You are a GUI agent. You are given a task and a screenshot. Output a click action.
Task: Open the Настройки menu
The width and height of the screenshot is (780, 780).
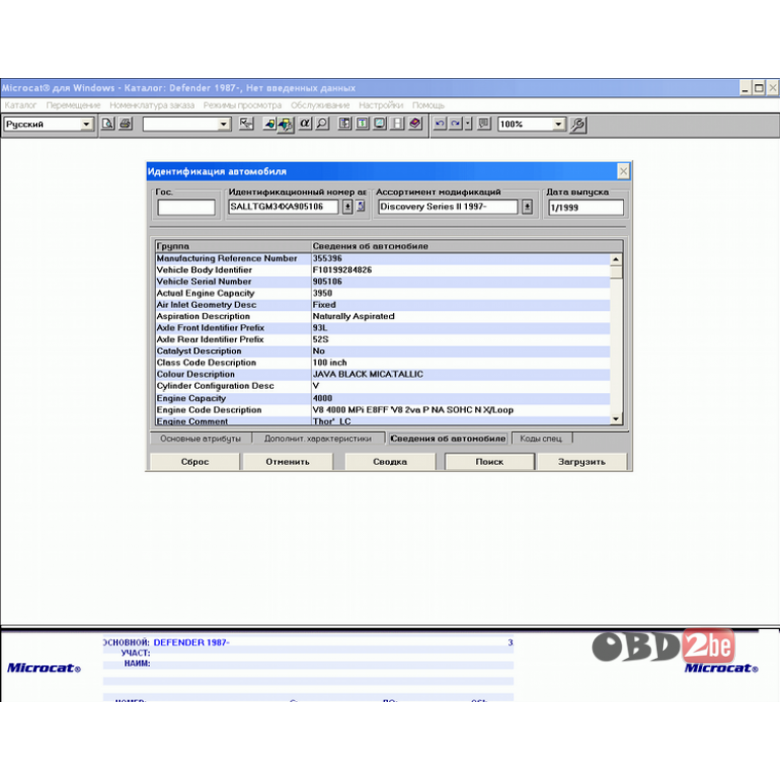coord(381,105)
